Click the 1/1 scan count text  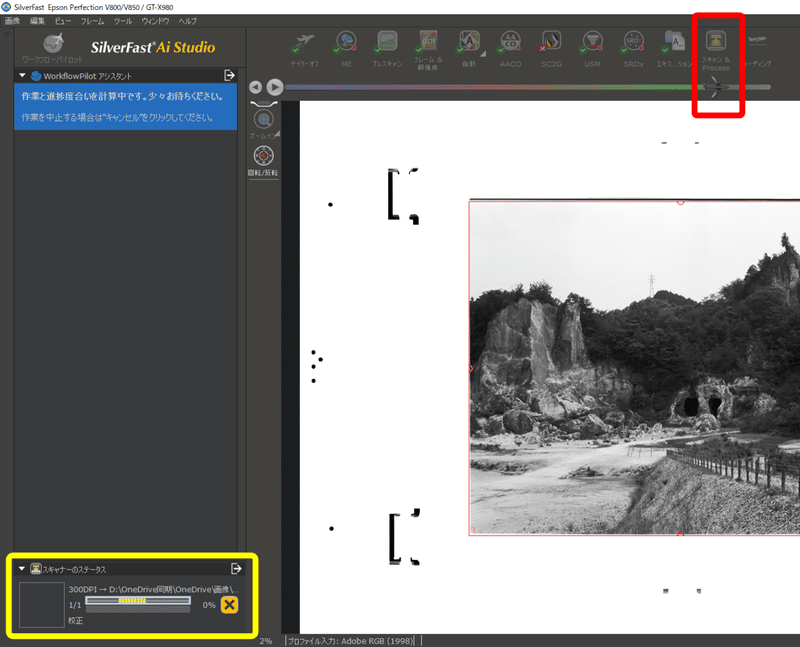coord(74,605)
